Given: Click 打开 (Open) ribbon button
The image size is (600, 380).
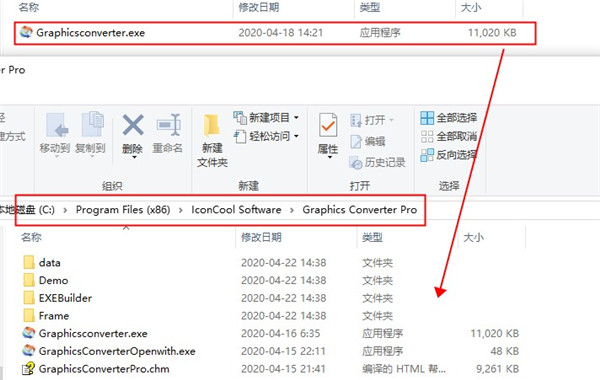Looking at the screenshot, I should [x=367, y=120].
